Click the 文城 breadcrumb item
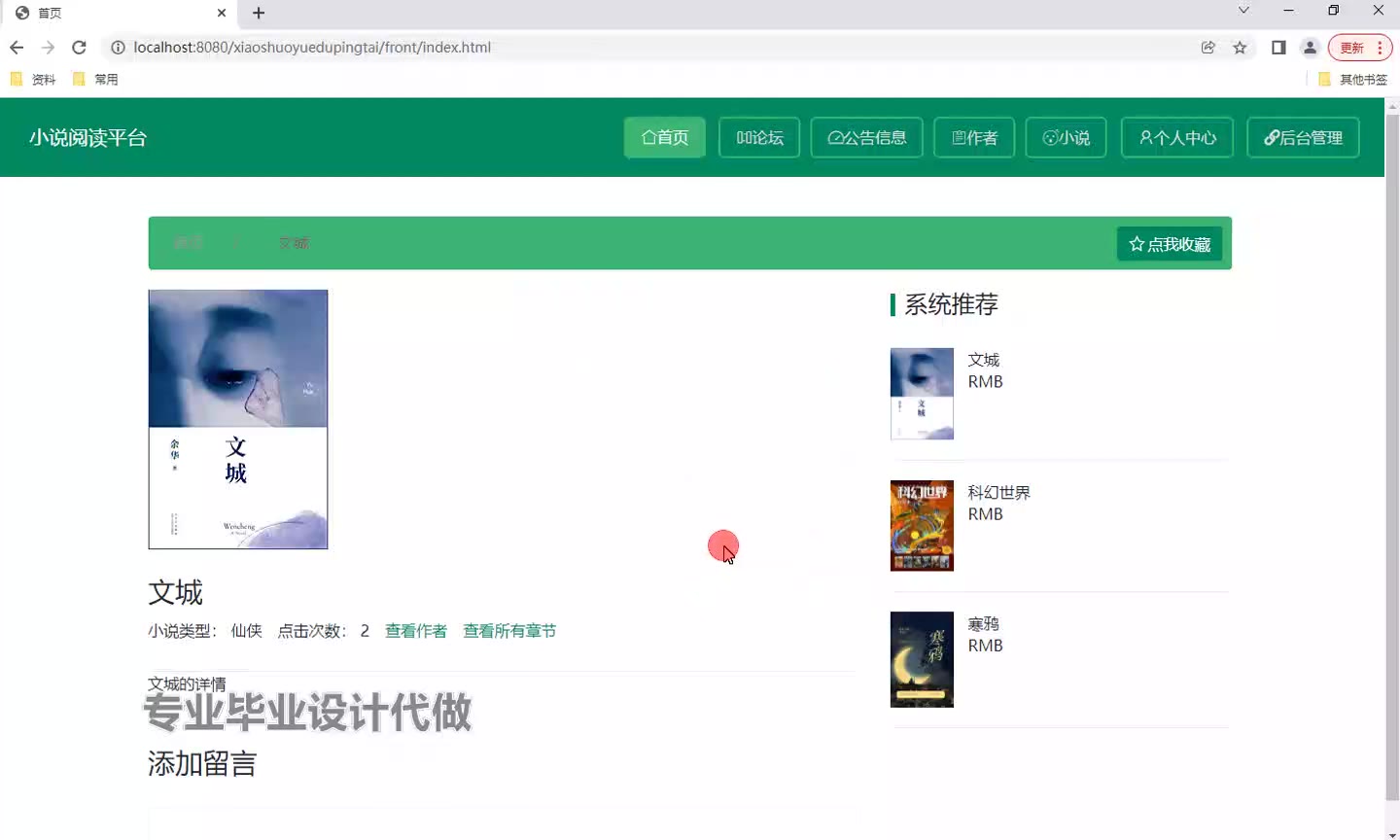Viewport: 1400px width, 840px height. [294, 243]
